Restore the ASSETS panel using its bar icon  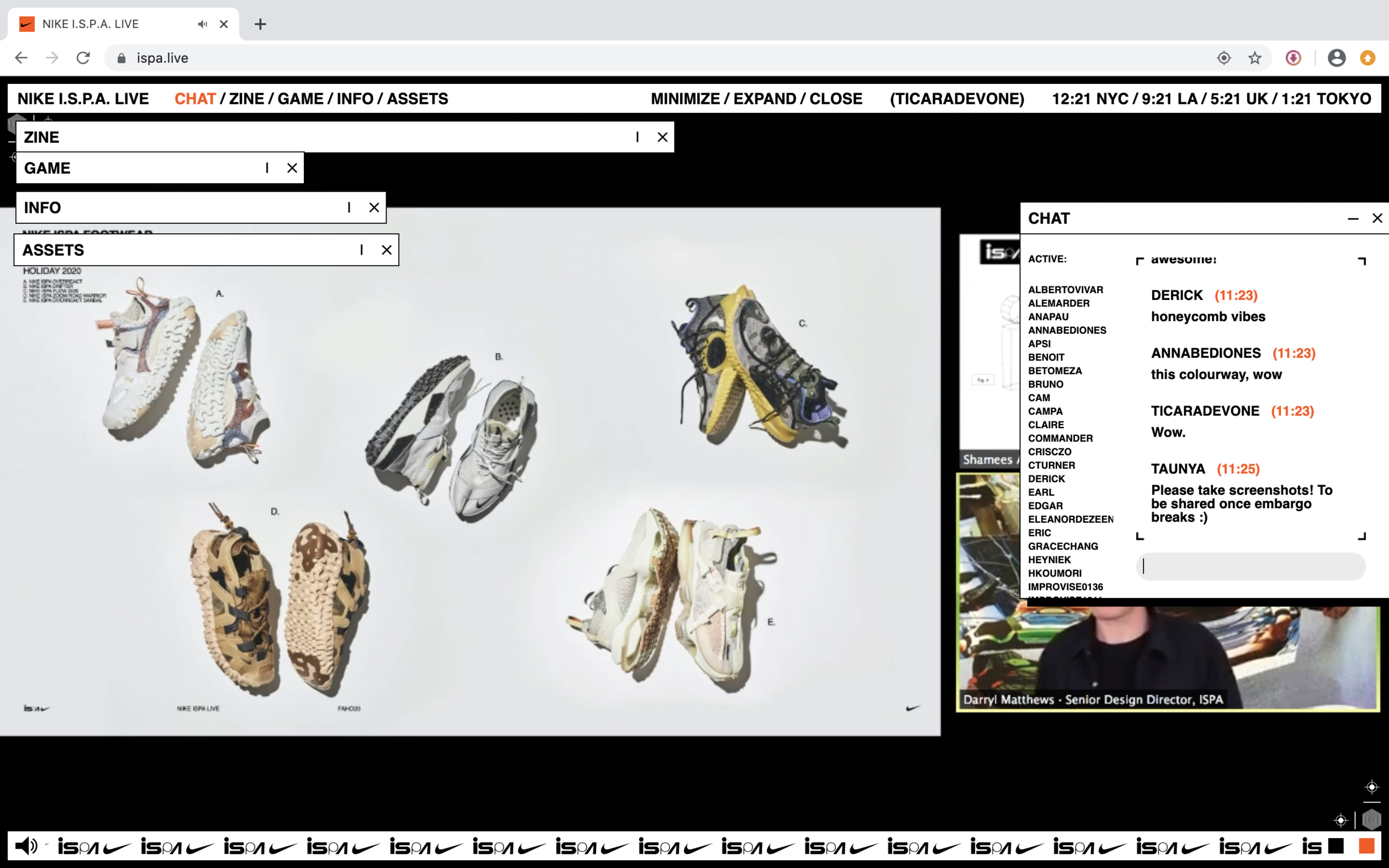click(362, 250)
